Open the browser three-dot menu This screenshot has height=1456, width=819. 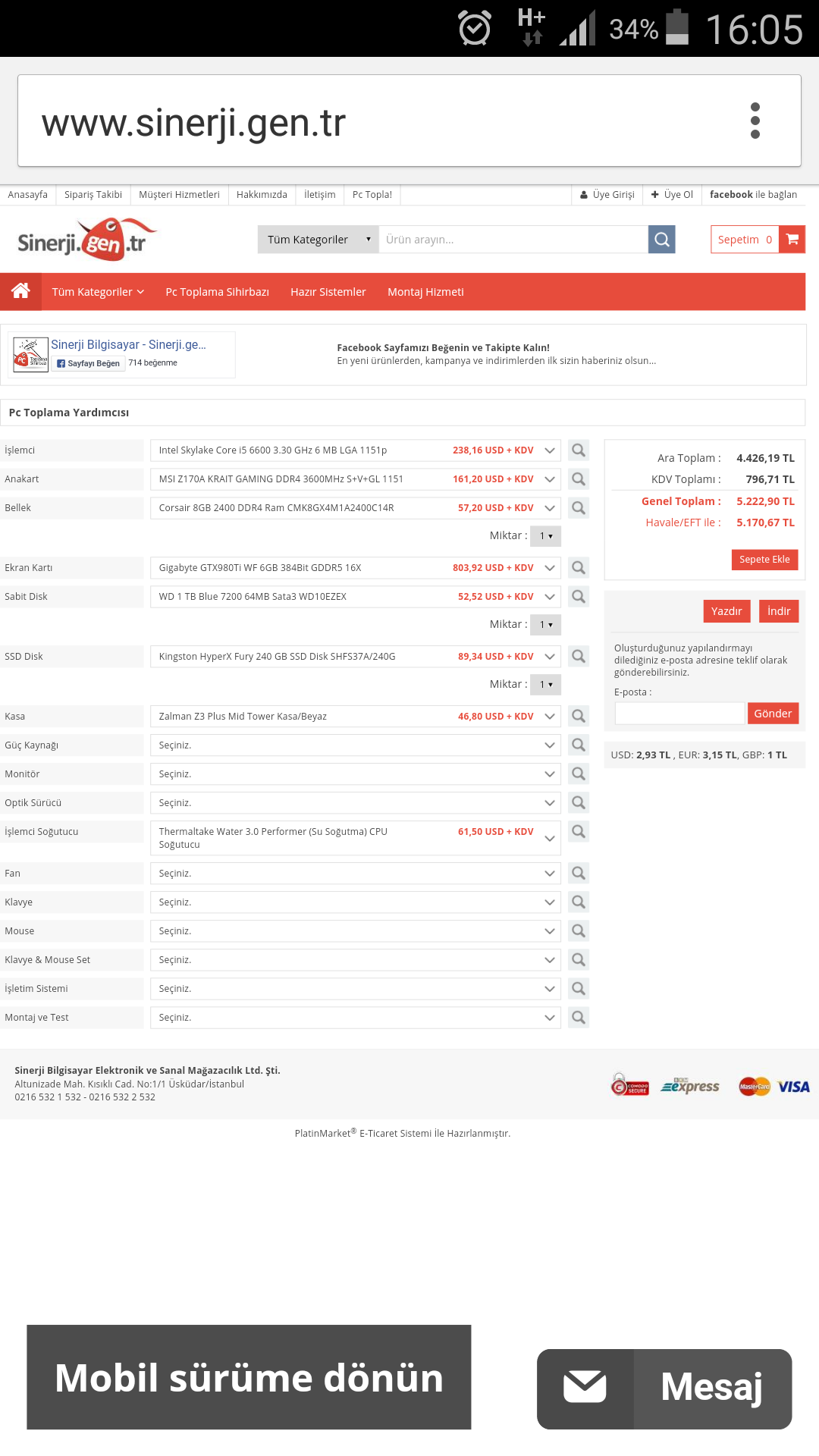tap(755, 121)
